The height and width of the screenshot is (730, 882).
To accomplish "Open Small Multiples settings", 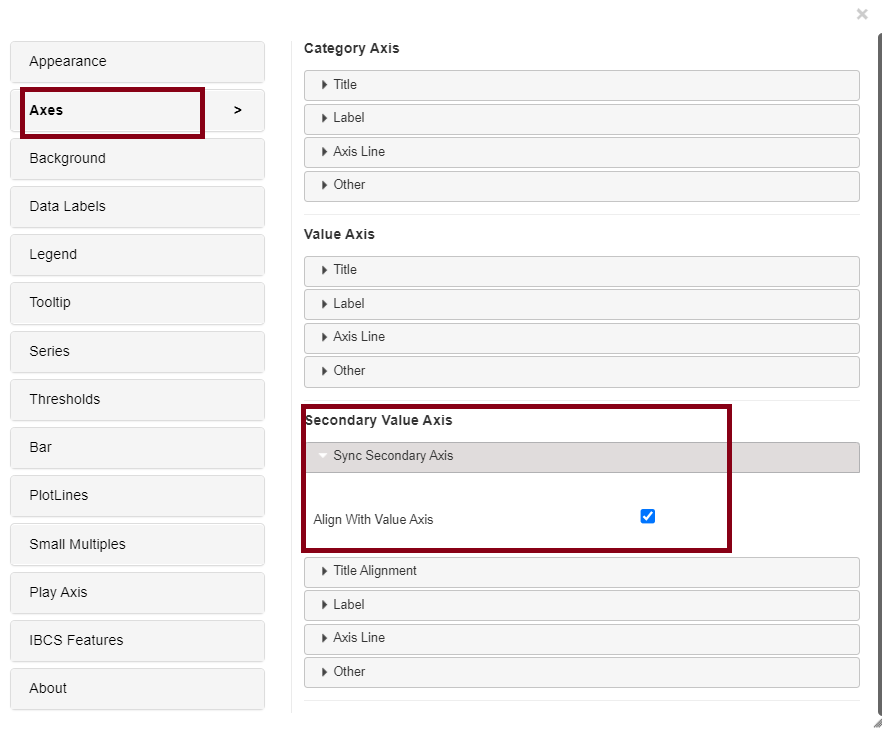I will coord(137,545).
